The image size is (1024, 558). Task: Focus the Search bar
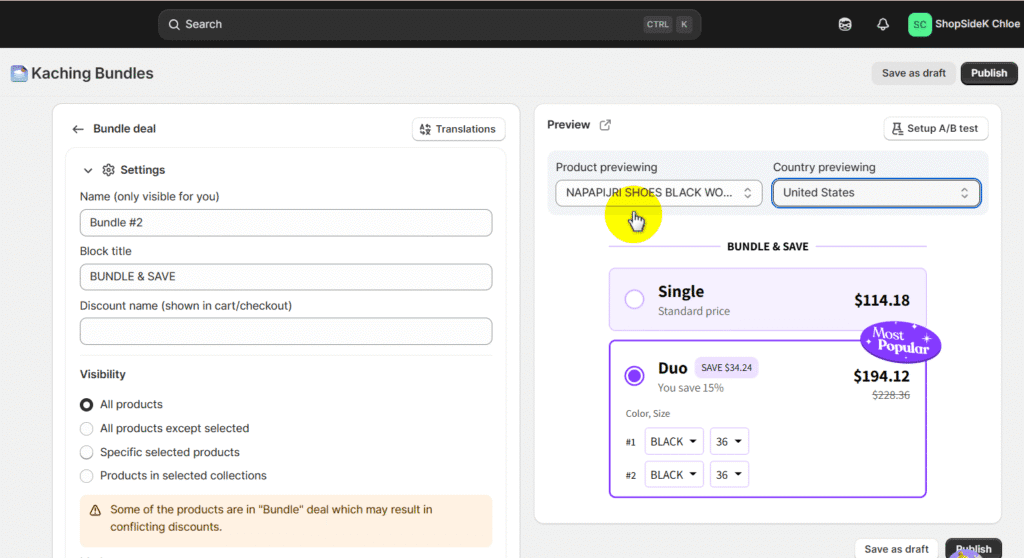click(x=429, y=24)
